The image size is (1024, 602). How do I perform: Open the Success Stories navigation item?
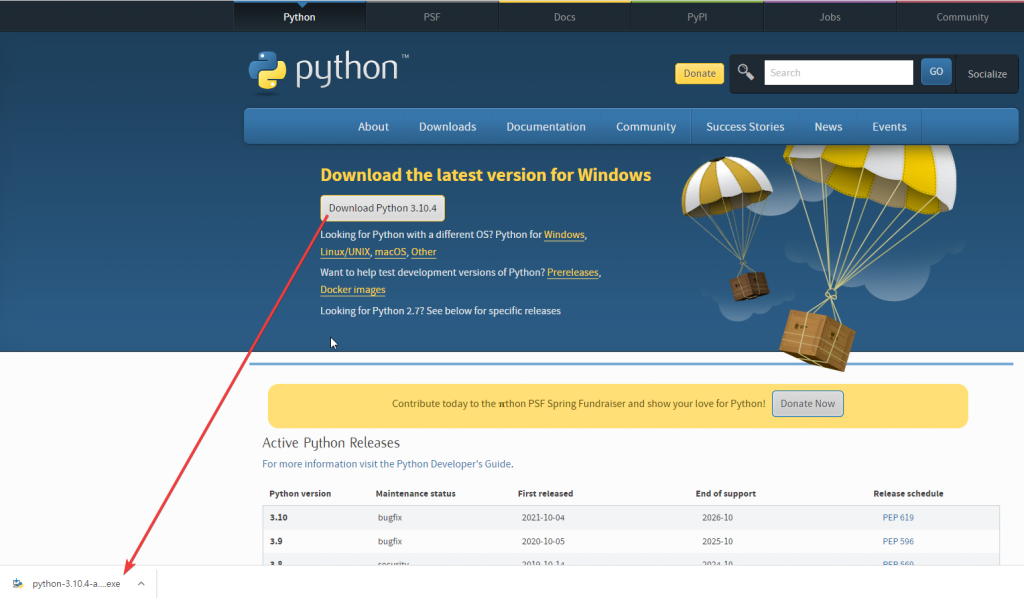[x=745, y=127]
